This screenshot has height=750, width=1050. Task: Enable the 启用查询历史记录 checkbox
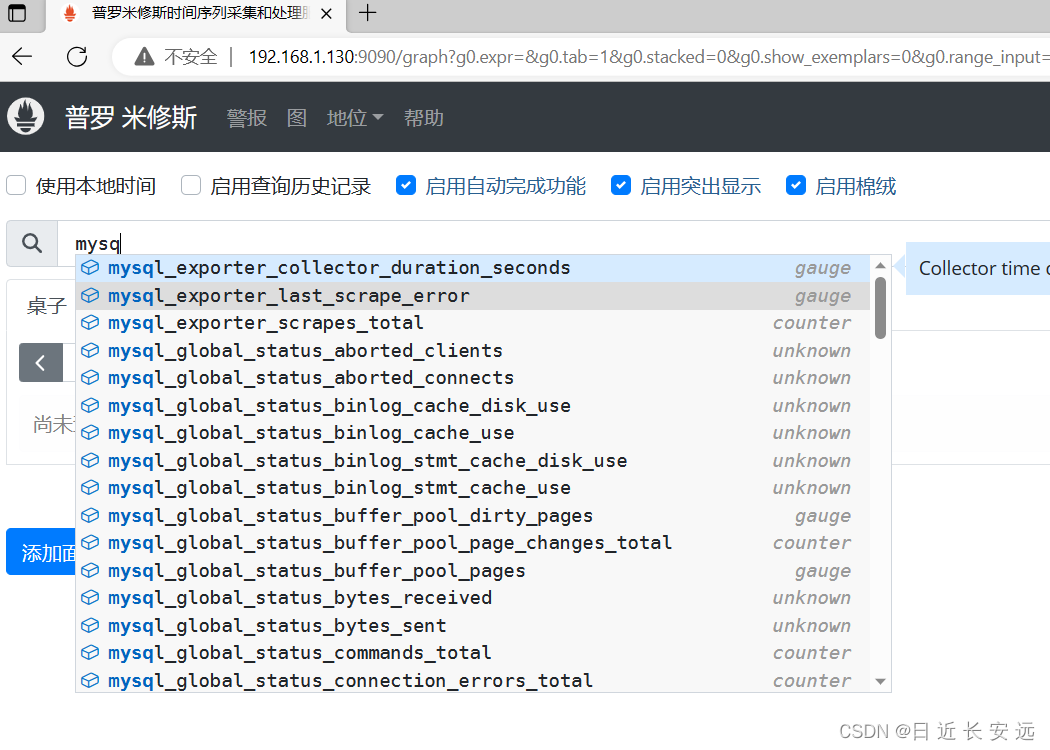[191, 185]
